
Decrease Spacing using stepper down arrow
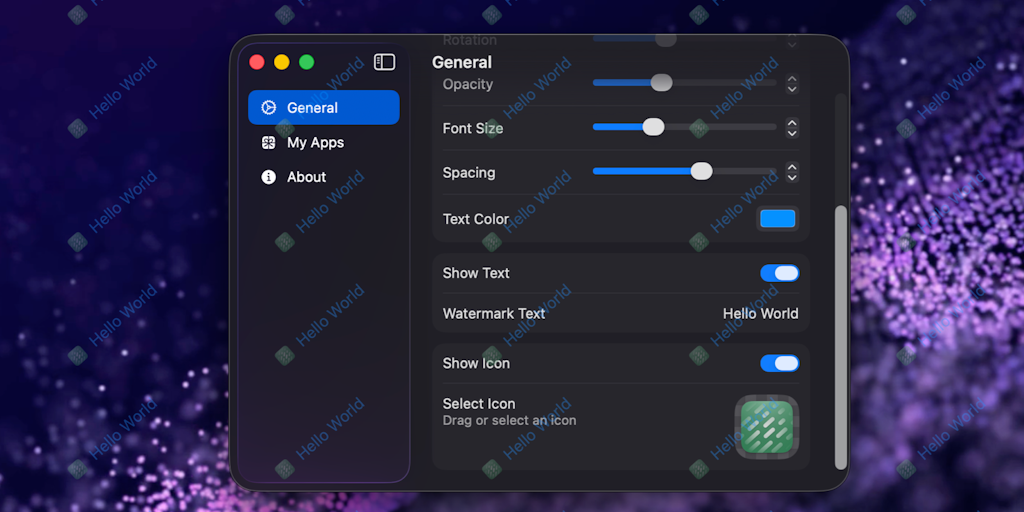point(792,178)
